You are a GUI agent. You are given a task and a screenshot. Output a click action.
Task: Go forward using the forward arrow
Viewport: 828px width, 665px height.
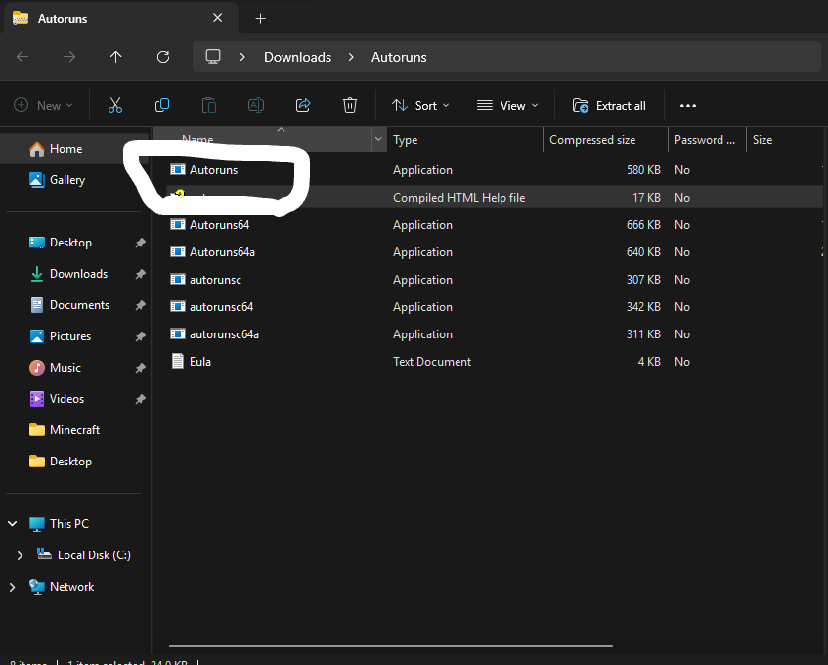click(x=69, y=57)
